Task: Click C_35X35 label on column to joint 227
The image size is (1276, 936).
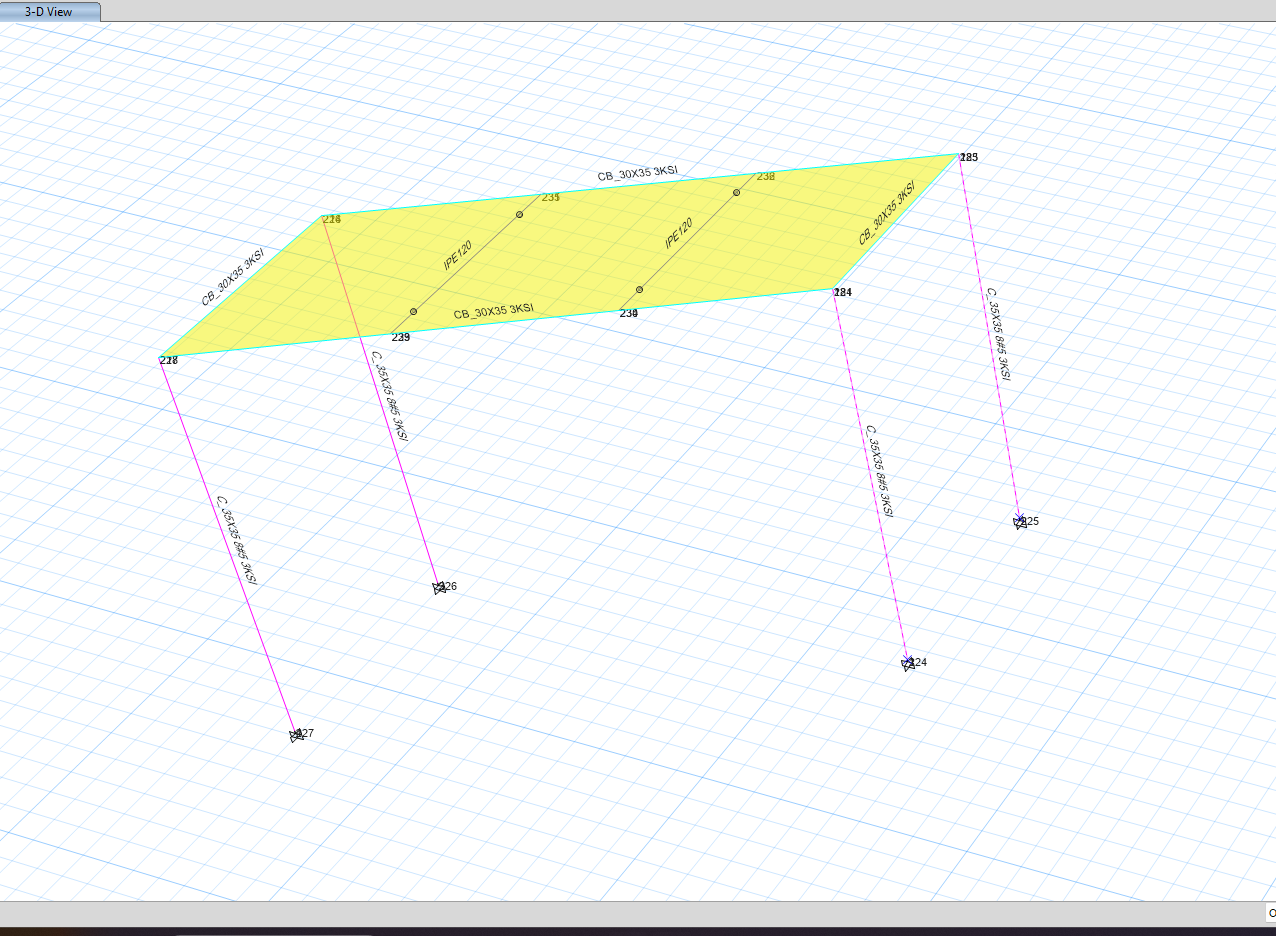Action: pyautogui.click(x=237, y=540)
